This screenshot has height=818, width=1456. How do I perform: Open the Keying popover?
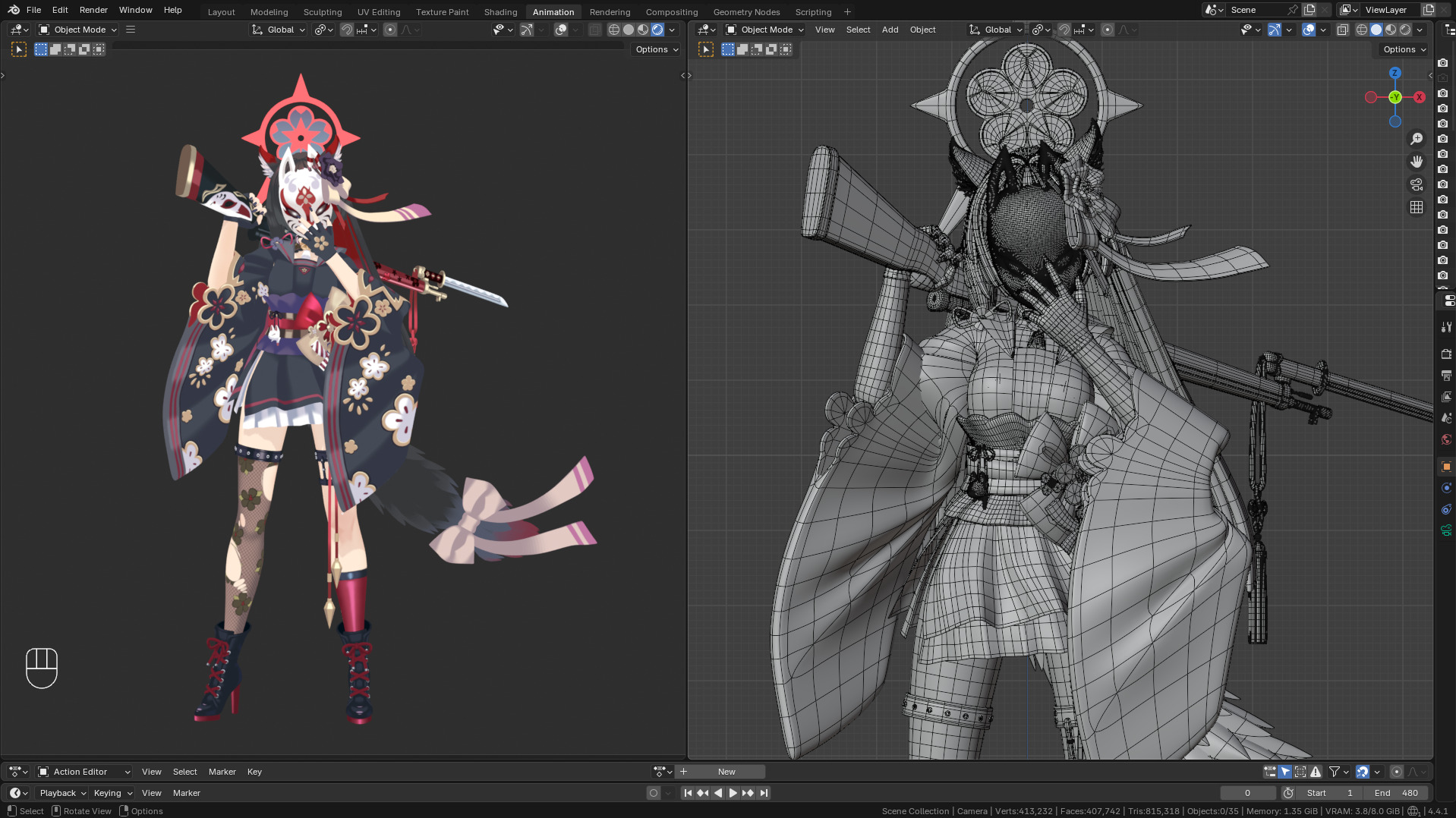pos(112,793)
